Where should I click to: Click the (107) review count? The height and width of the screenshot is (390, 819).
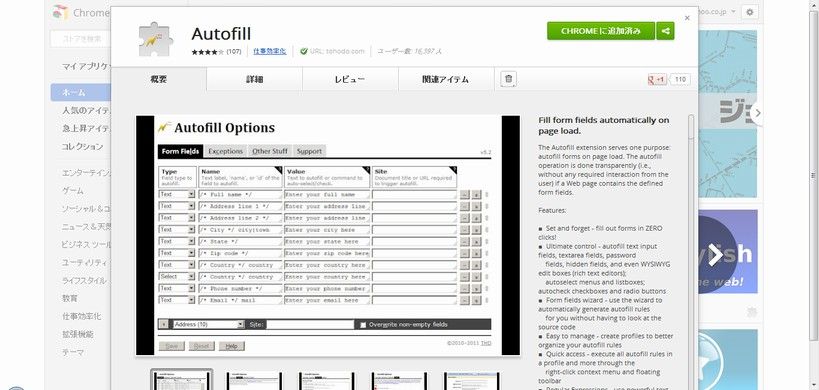233,52
